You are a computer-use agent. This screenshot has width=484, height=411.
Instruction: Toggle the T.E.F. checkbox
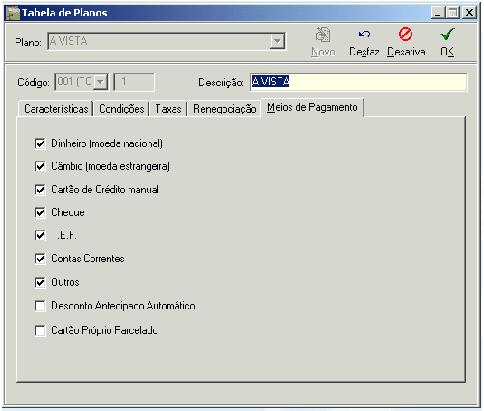(40, 235)
